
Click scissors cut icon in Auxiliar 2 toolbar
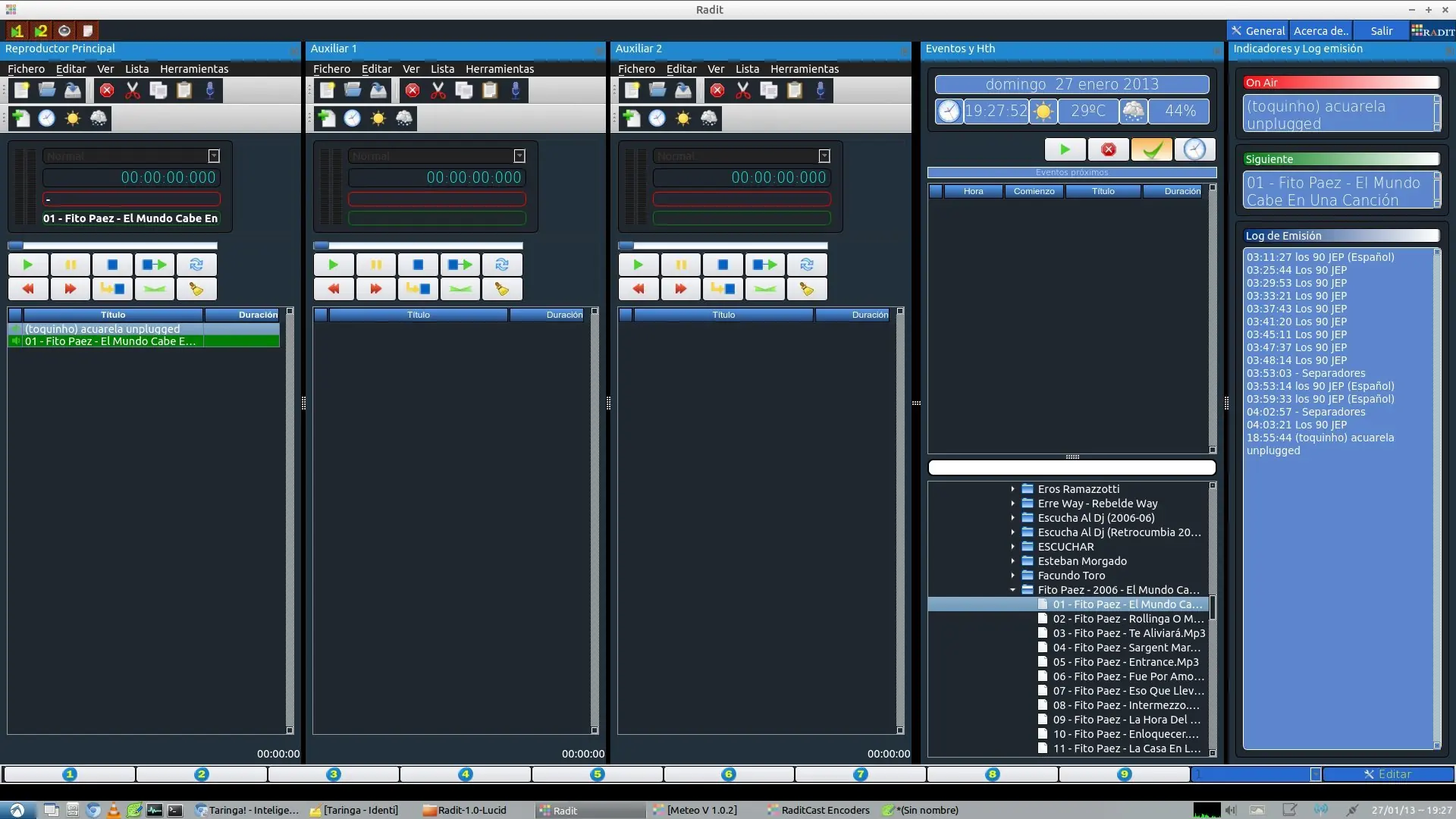pos(743,90)
